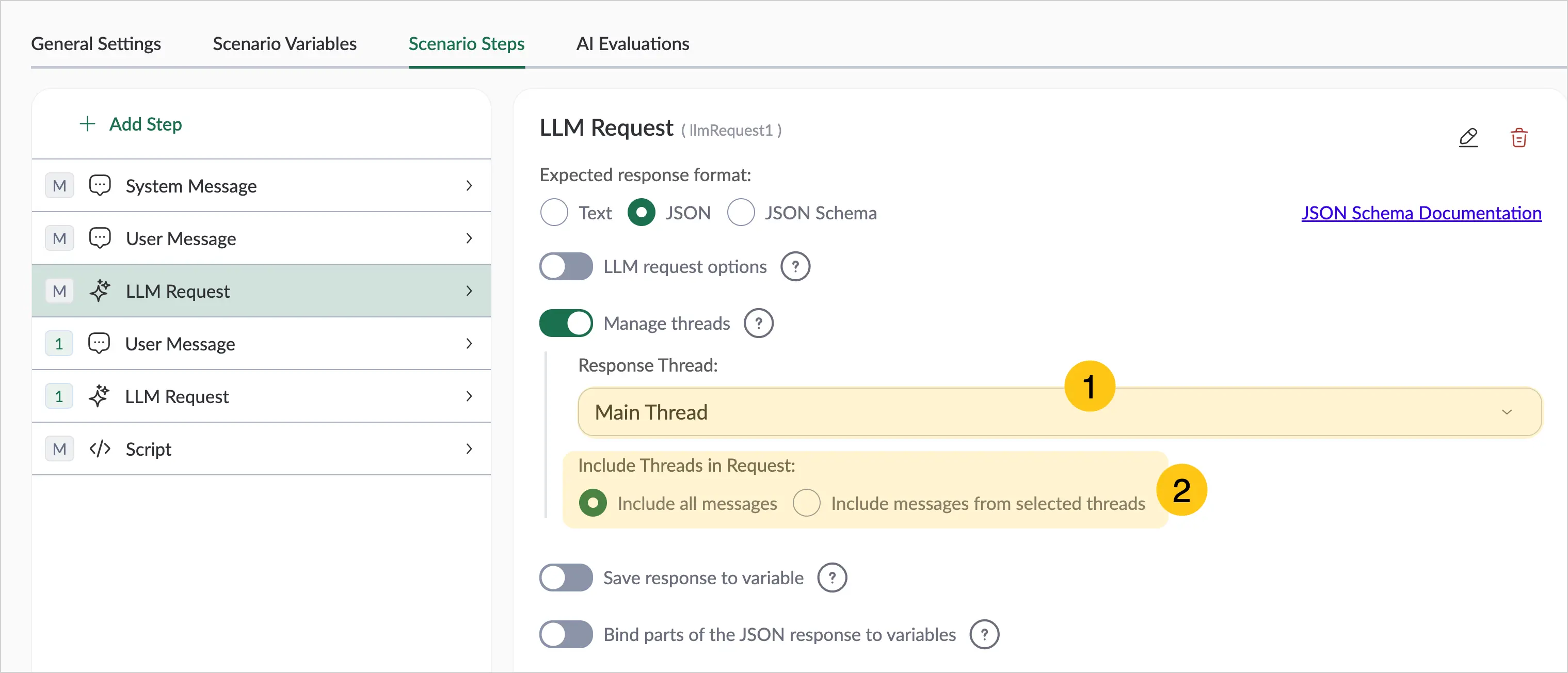The image size is (1568, 673).
Task: Click the Response Thread label
Action: click(648, 365)
